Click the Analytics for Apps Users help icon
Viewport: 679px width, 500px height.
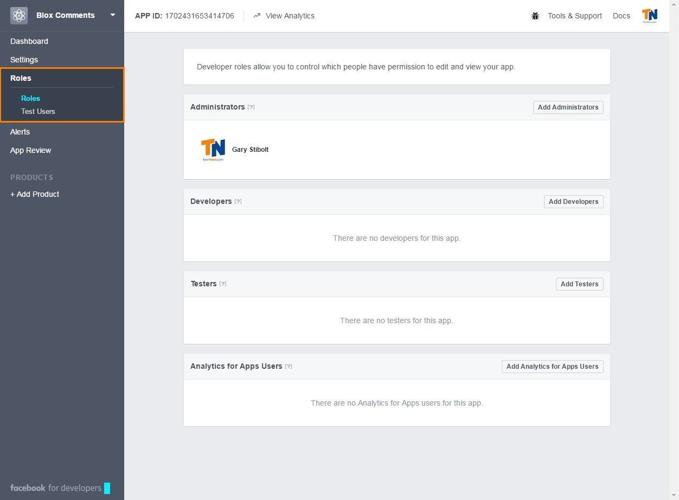tap(289, 367)
